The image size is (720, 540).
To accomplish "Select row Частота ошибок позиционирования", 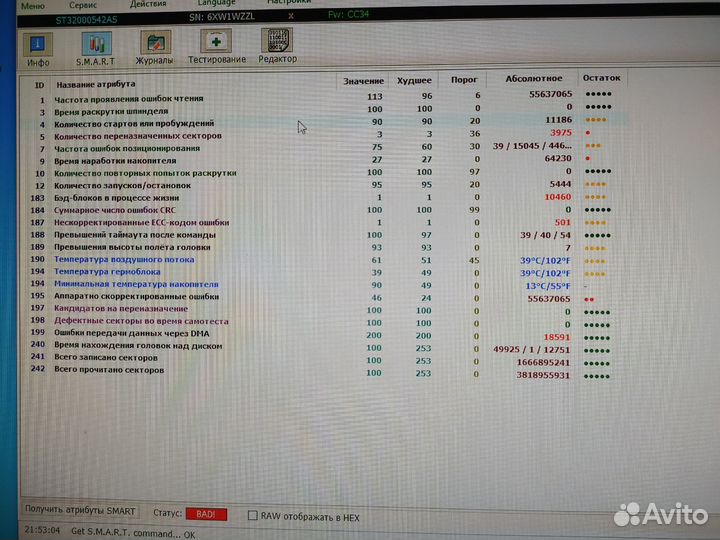I will click(x=324, y=147).
